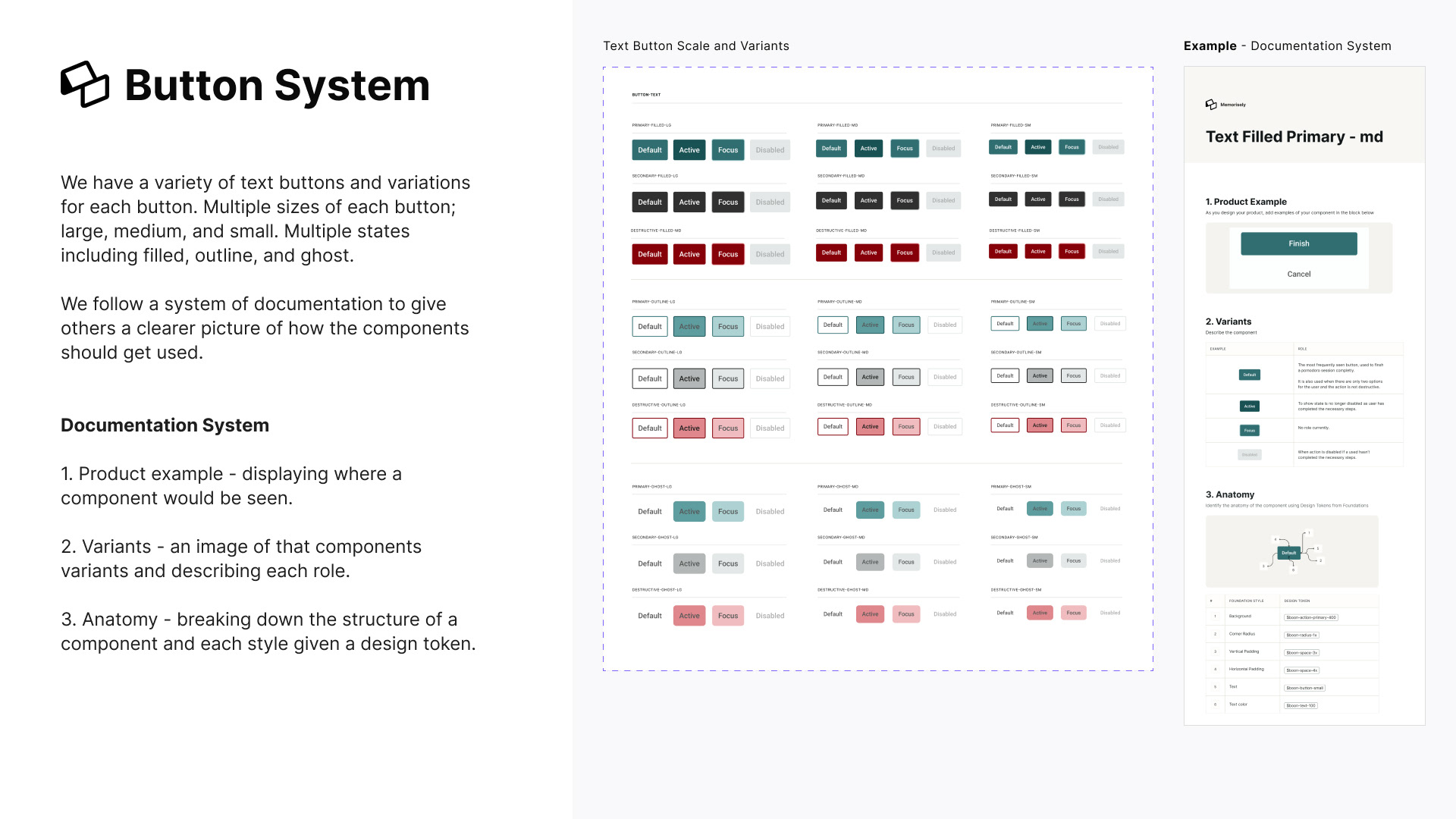Click the large red destructive-filled Focus button

click(x=727, y=254)
